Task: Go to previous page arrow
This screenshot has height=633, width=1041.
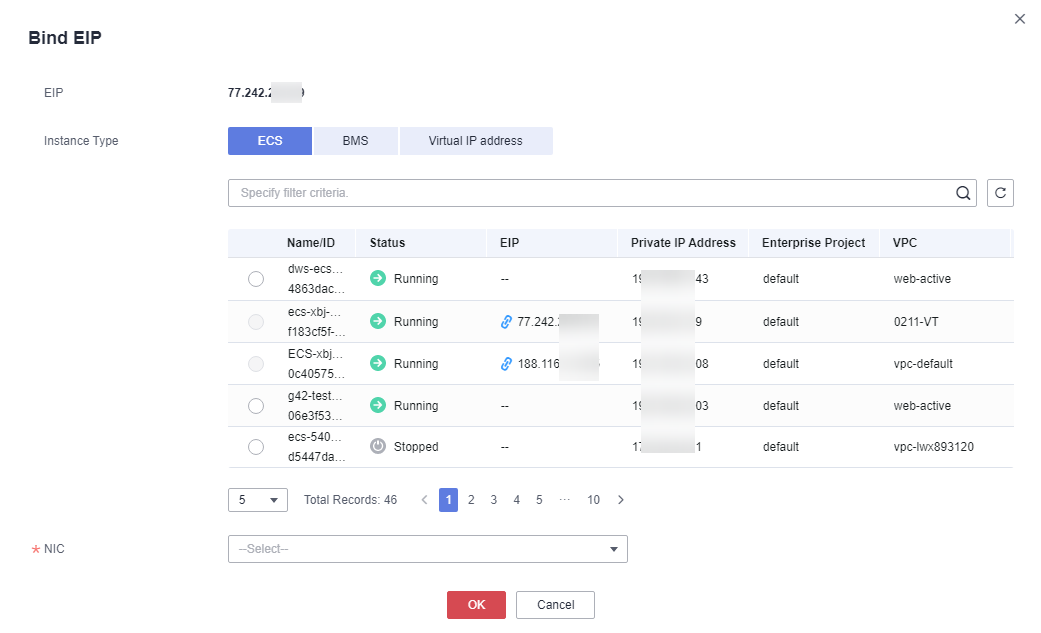Action: coord(424,500)
